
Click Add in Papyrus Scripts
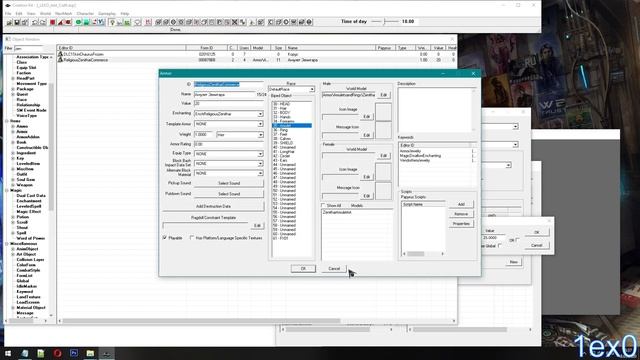461,204
